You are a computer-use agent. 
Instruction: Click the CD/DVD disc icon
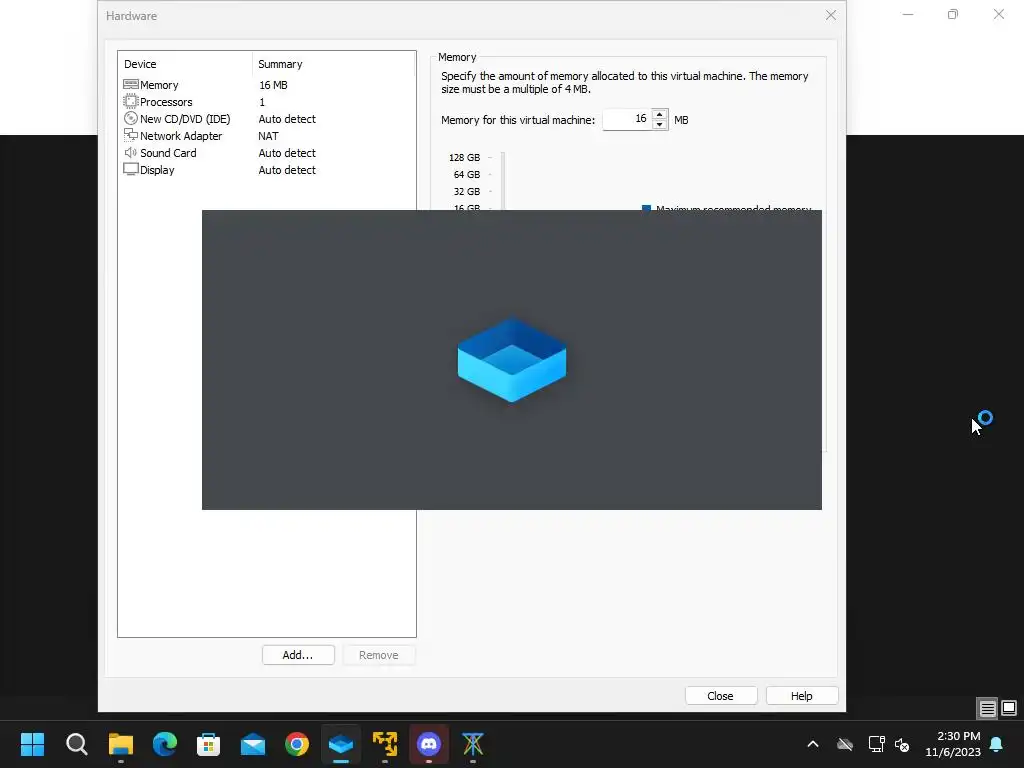point(131,118)
